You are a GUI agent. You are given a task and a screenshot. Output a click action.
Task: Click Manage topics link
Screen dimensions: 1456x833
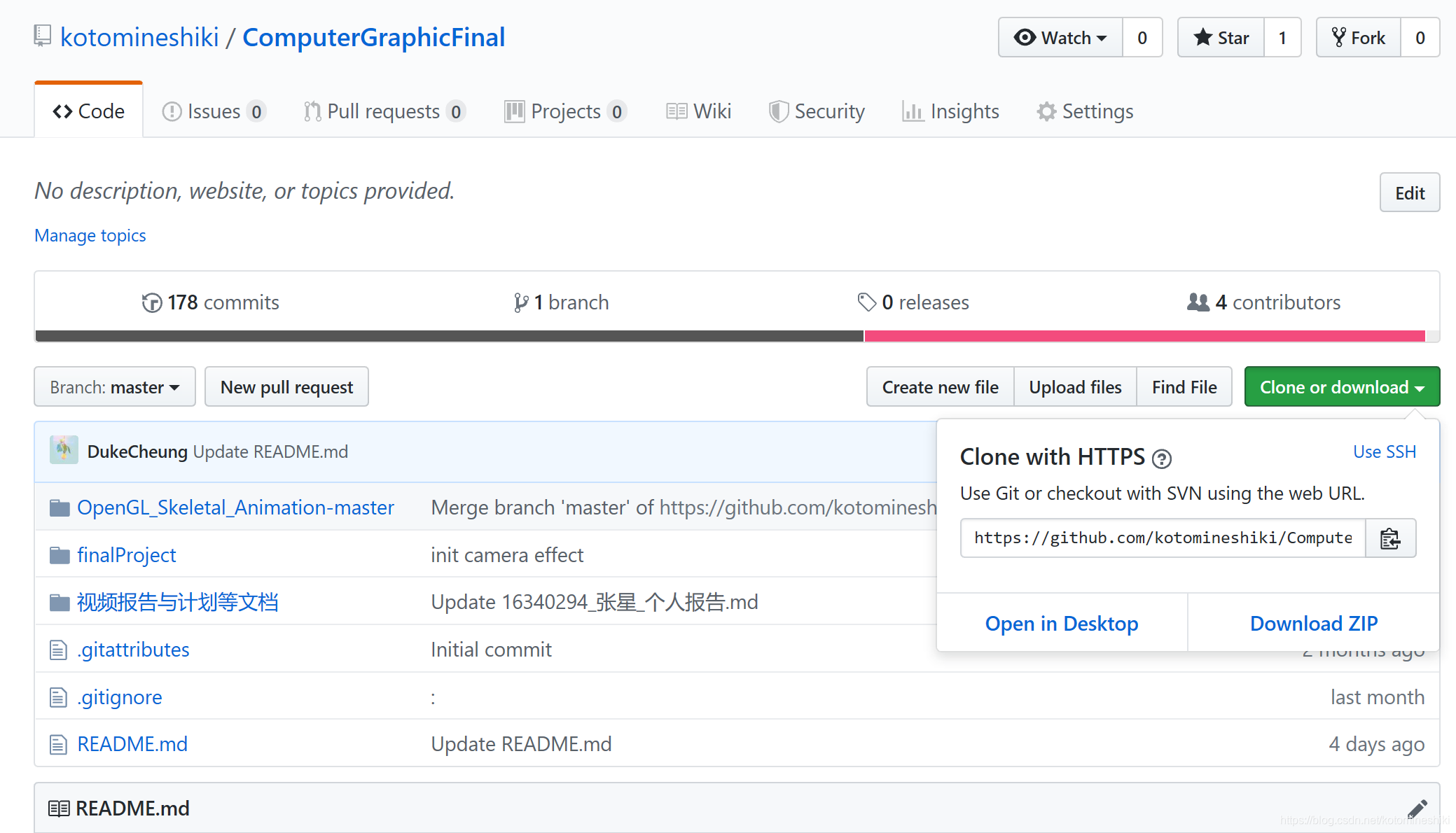[x=90, y=235]
